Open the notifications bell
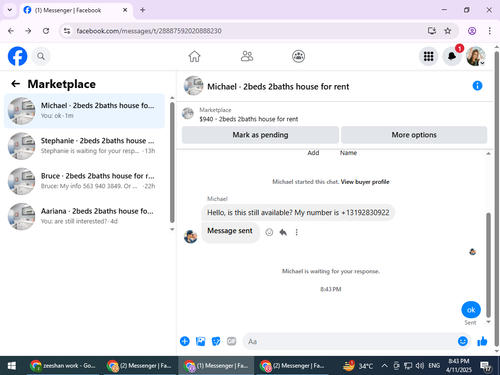 point(452,56)
